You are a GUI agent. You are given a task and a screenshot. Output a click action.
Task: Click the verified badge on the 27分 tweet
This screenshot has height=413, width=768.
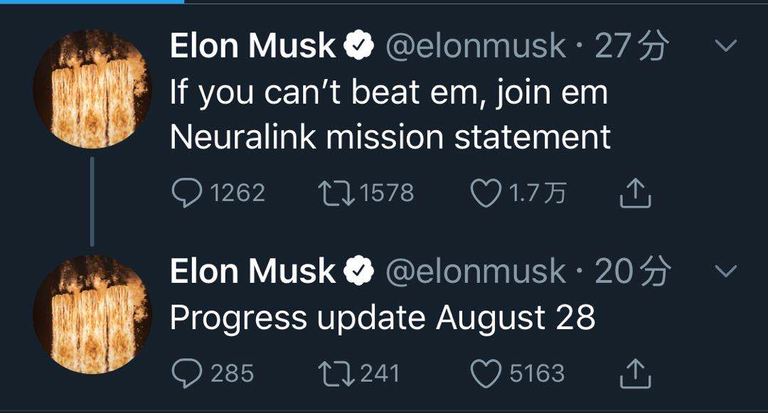tap(359, 46)
